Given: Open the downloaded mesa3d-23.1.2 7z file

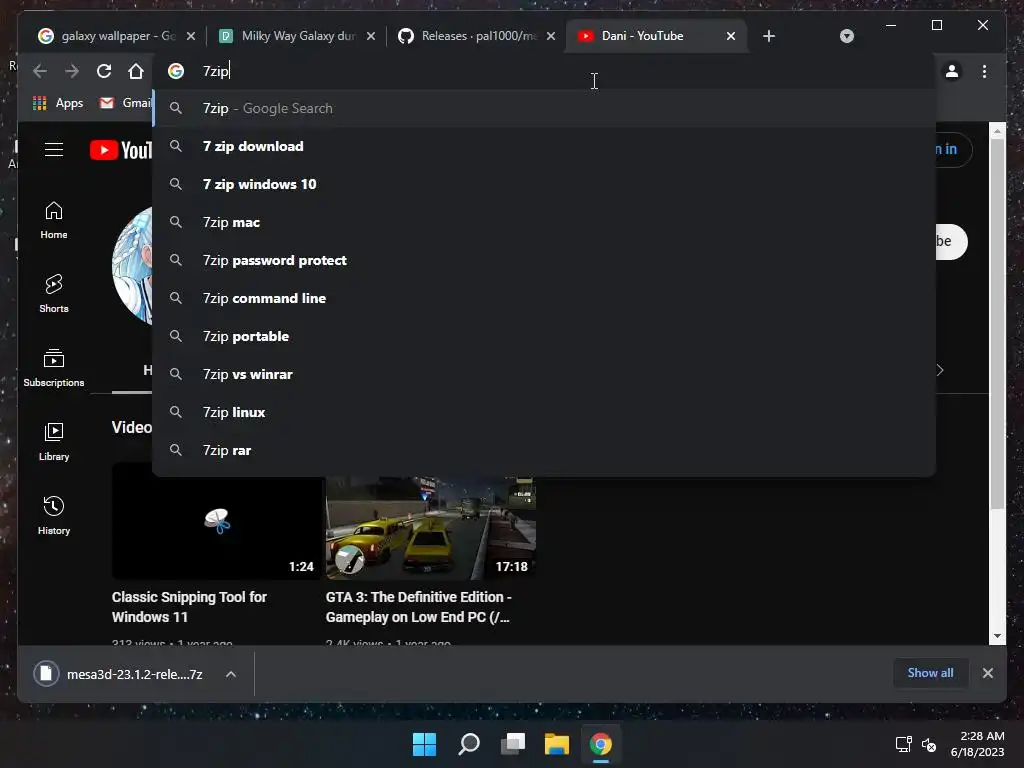Looking at the screenshot, I should (x=119, y=674).
